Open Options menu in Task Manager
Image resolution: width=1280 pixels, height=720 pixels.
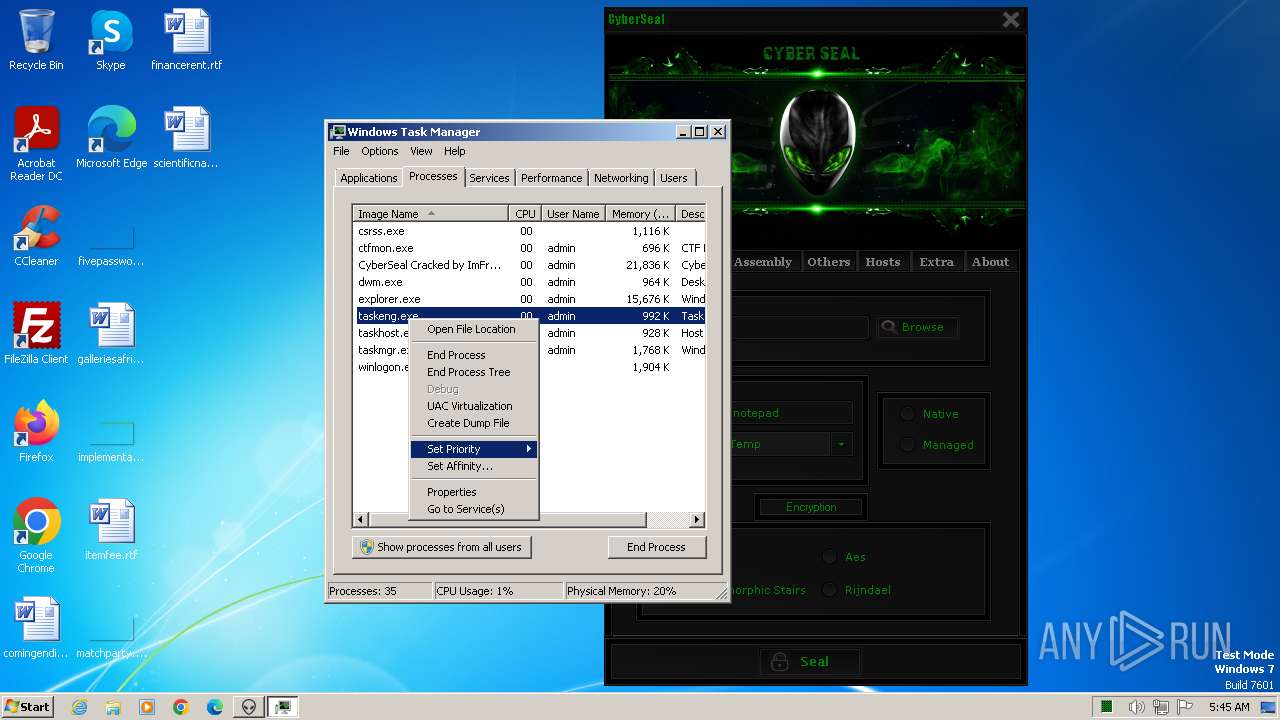(x=380, y=151)
